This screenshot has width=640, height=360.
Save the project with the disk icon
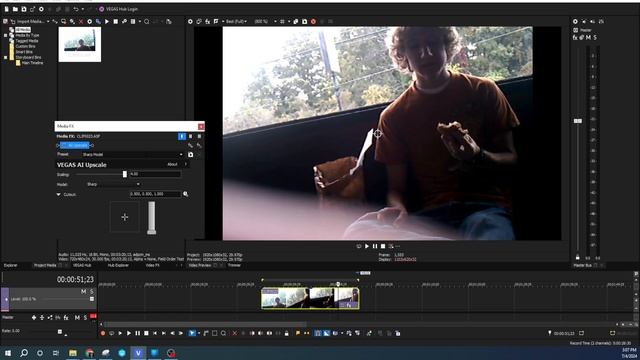point(24,9)
